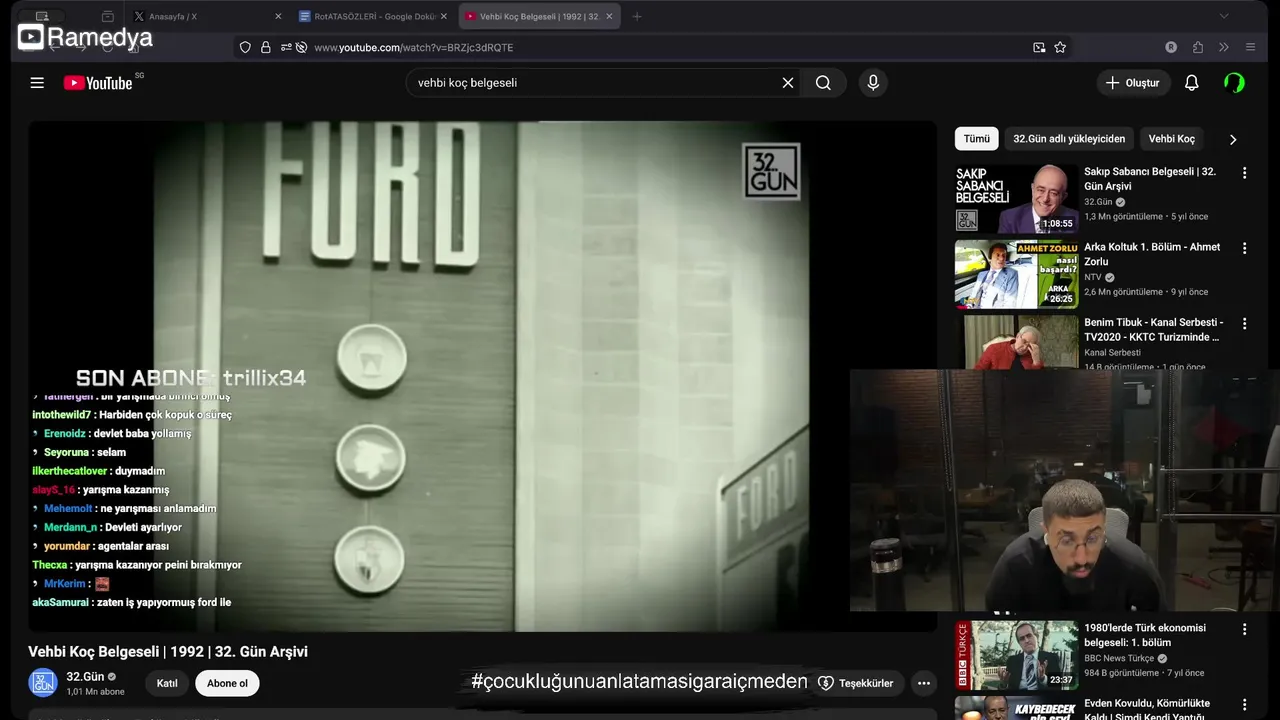Screen dimensions: 1280x720
Task: Close the Anasayfa / X tab
Action: point(278,16)
